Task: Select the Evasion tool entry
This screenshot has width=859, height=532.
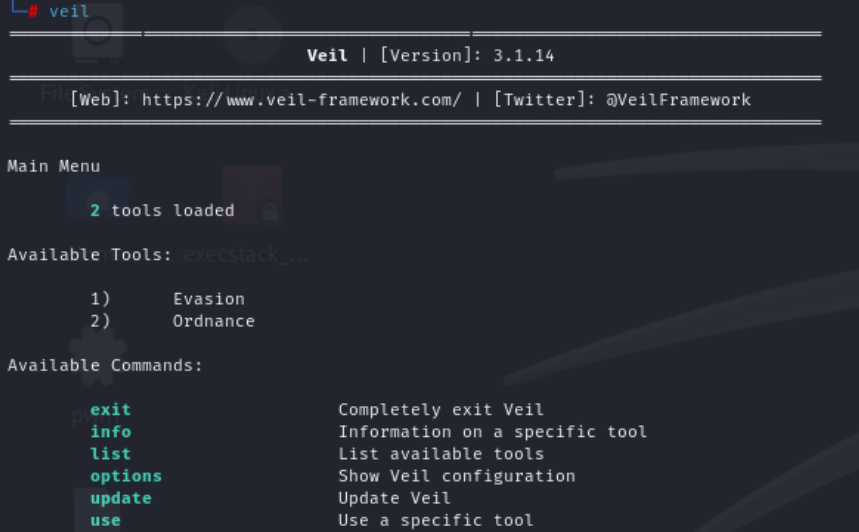Action: (x=209, y=299)
